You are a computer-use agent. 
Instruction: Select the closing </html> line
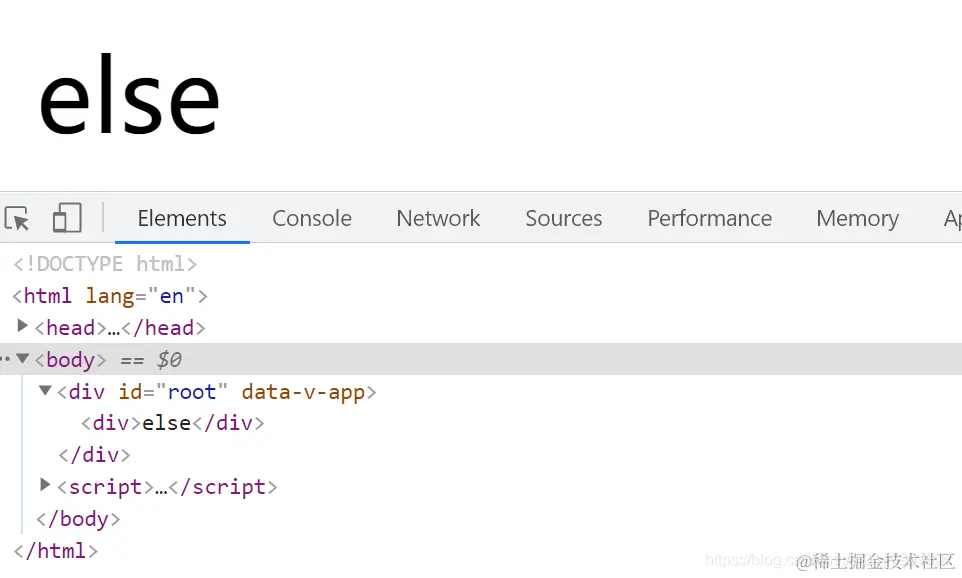click(55, 551)
